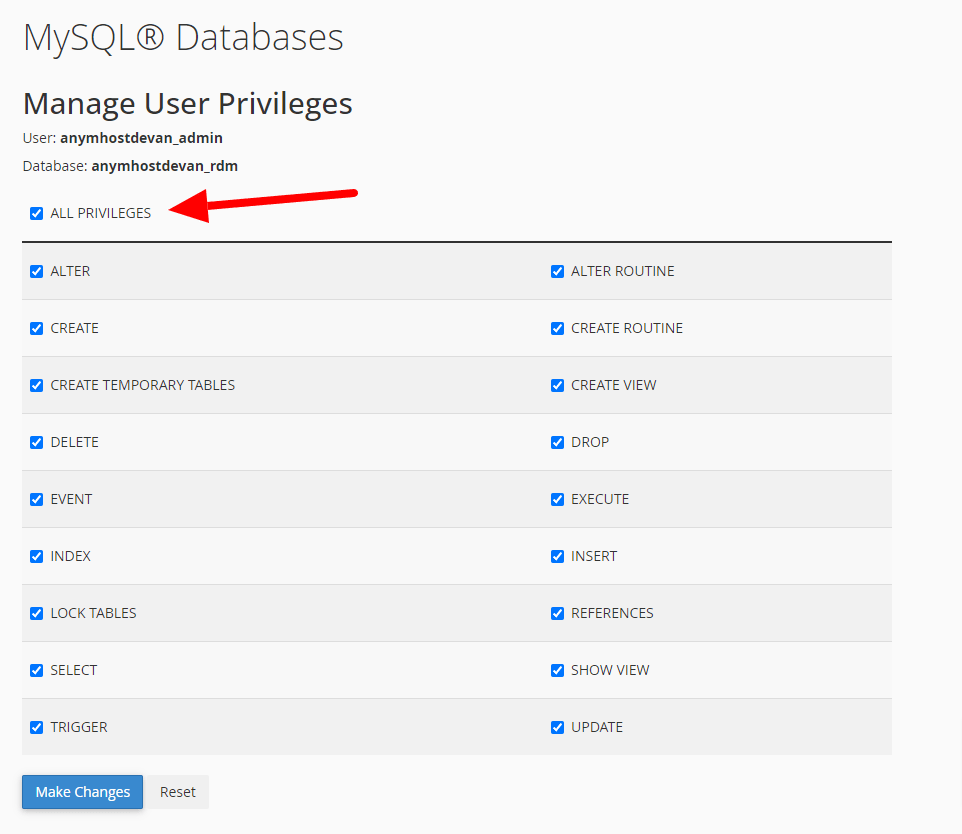Toggle the DELETE privilege checkbox
Image resolution: width=962 pixels, height=834 pixels.
tap(37, 442)
